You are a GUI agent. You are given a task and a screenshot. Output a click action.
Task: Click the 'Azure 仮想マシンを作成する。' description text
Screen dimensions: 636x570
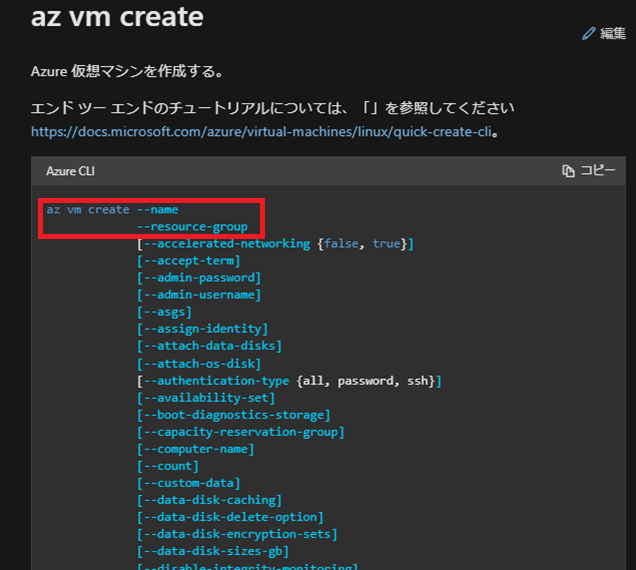pos(127,71)
